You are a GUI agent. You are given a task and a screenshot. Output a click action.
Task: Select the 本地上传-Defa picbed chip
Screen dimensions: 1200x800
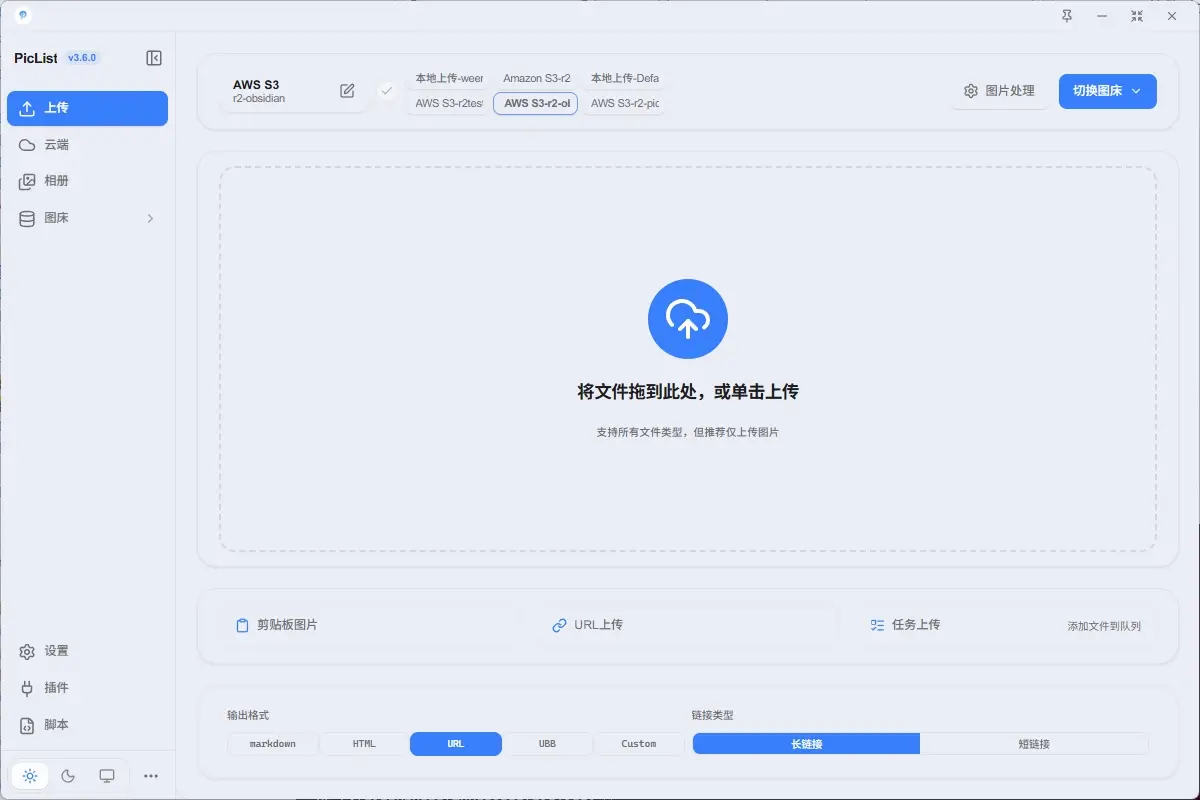pyautogui.click(x=624, y=79)
